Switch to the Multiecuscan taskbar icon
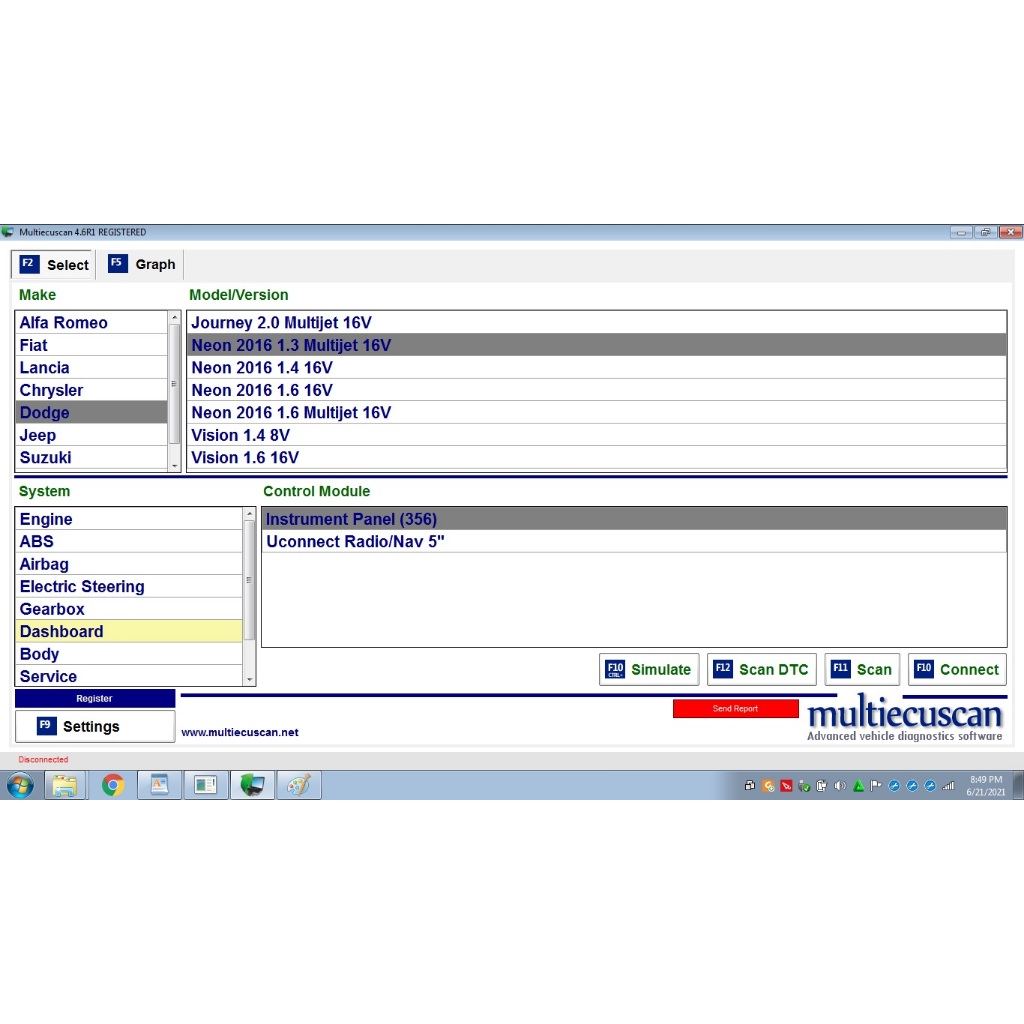 click(252, 785)
